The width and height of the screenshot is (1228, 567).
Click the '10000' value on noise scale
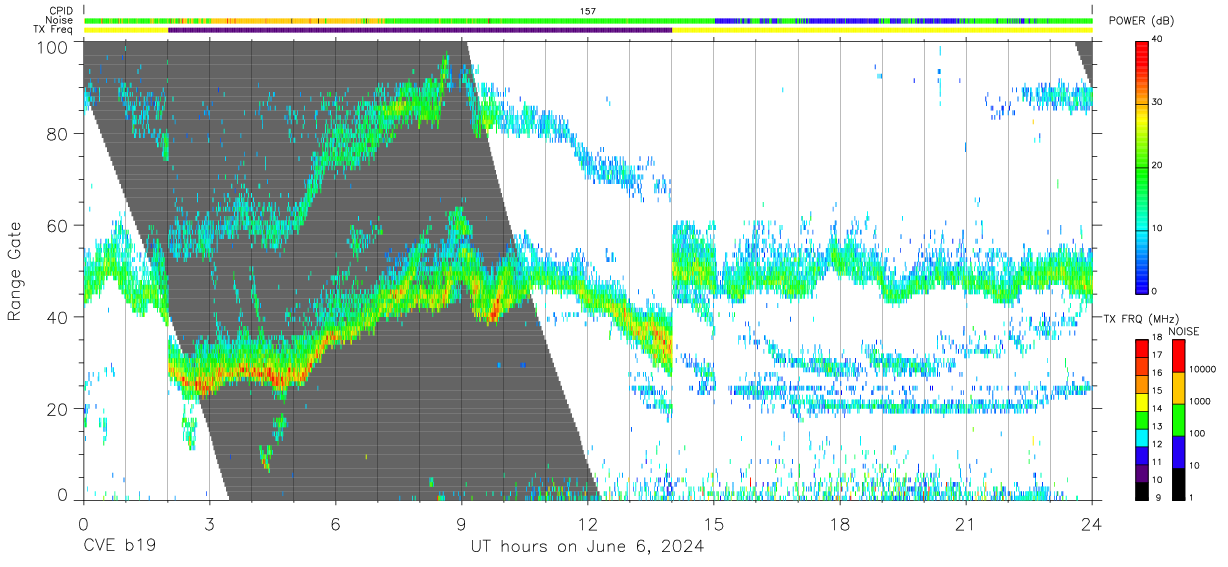[x=1202, y=369]
